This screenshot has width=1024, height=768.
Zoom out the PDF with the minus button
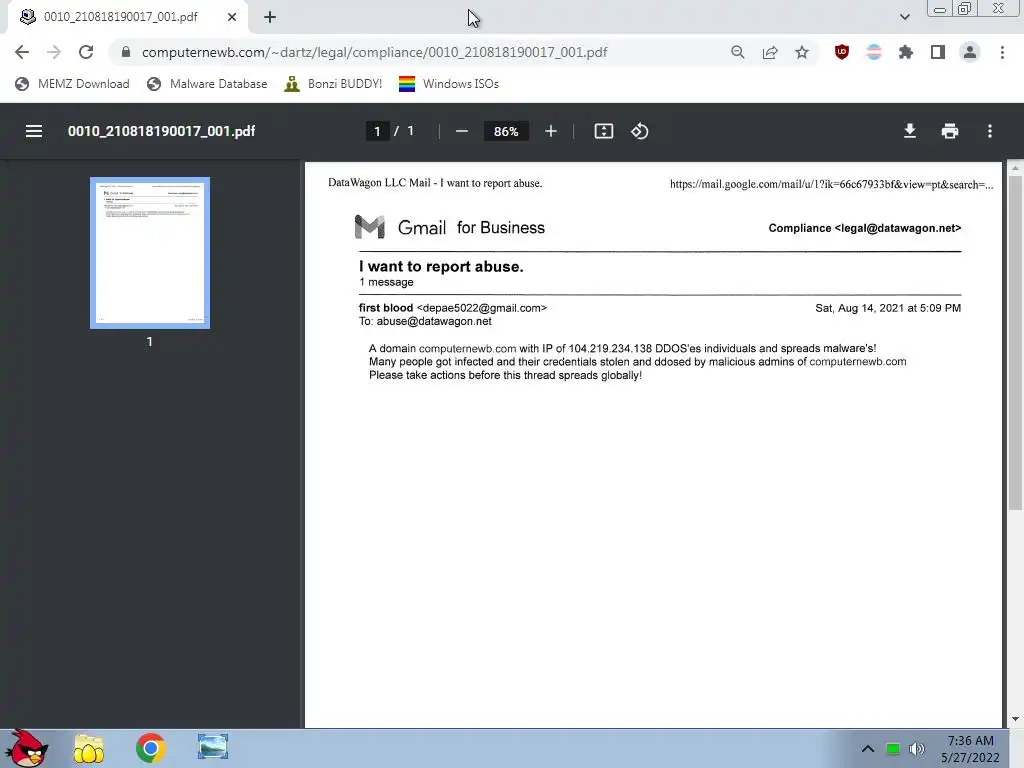point(462,131)
